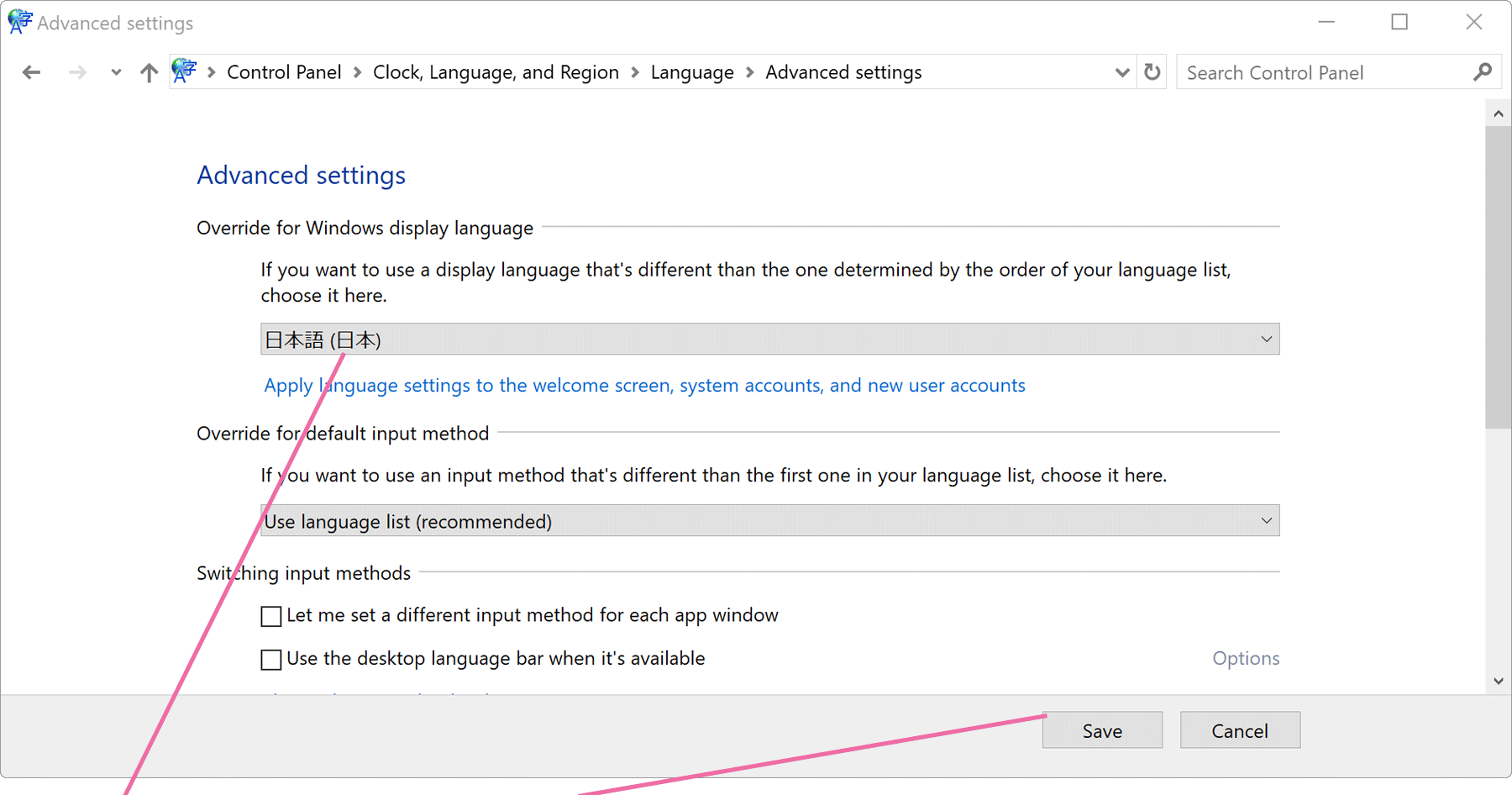Open the display language dropdown showing 日本語 (日本)
The height and width of the screenshot is (795, 1512).
pyautogui.click(x=769, y=340)
